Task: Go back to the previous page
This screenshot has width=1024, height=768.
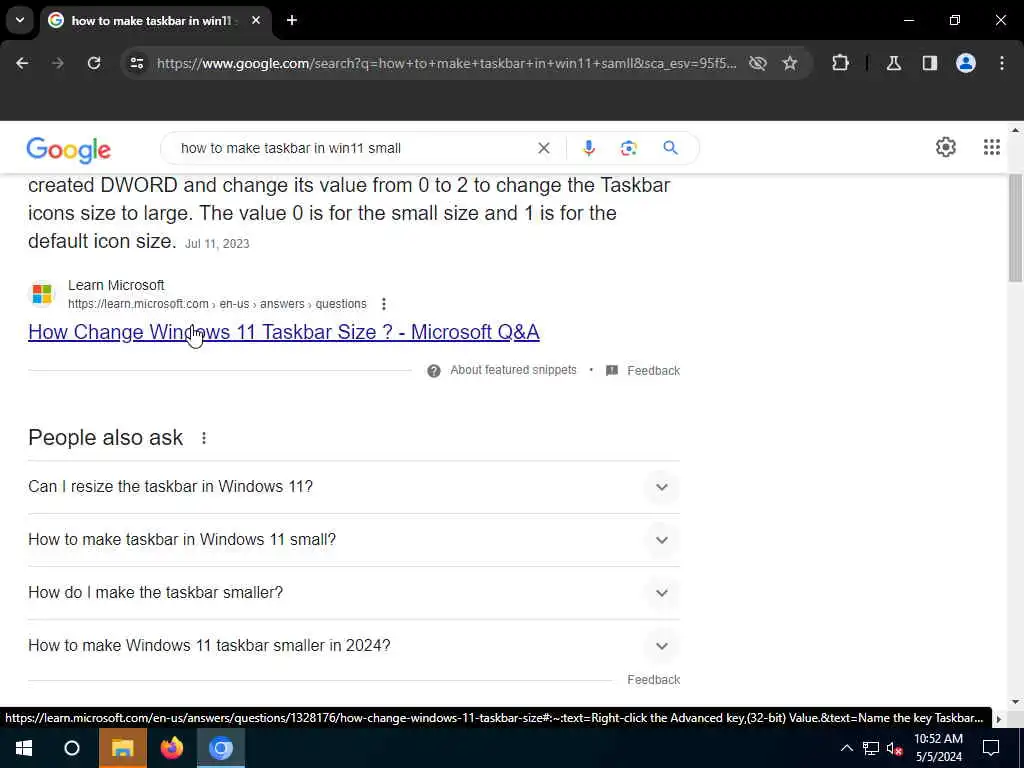Action: [x=22, y=63]
